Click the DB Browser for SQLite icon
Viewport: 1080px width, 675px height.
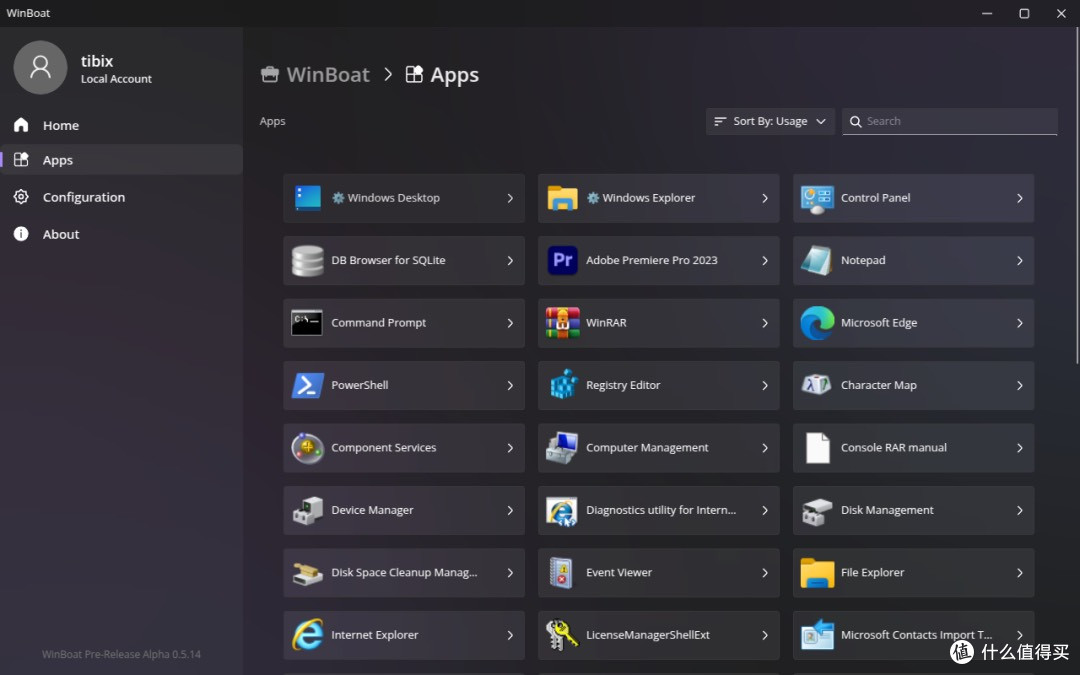point(307,260)
